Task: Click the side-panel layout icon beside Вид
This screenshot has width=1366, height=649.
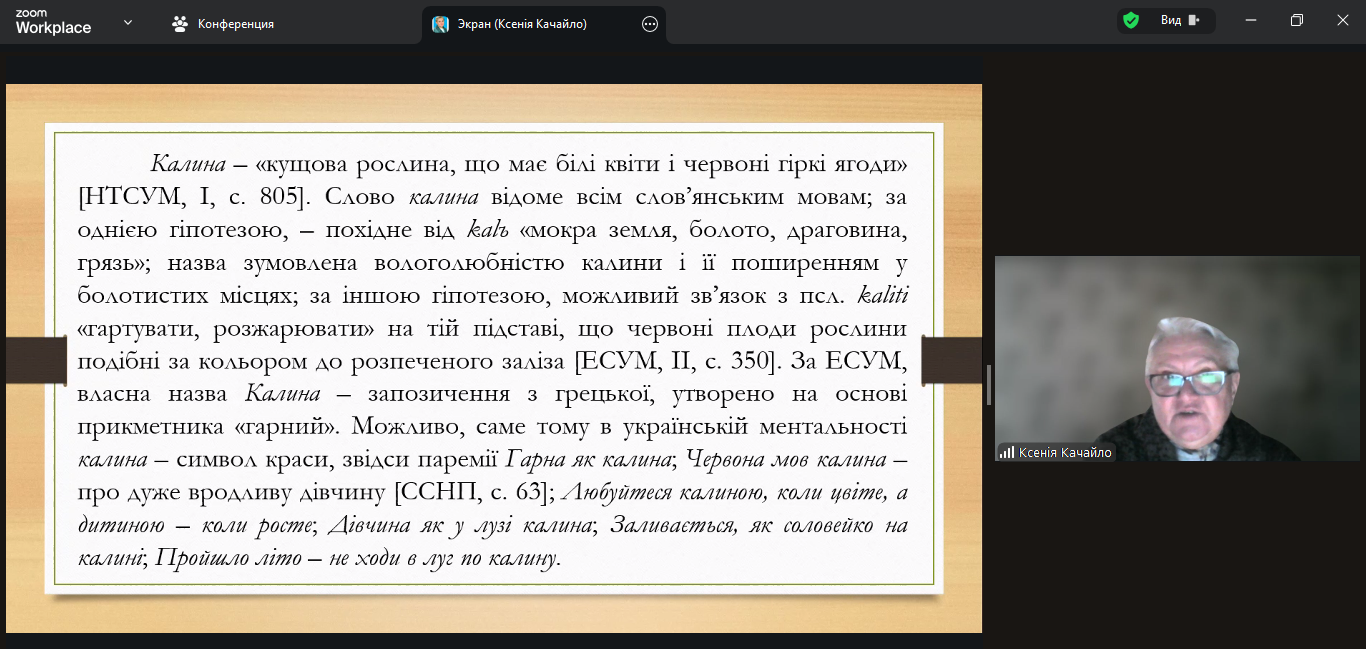Action: point(1191,20)
